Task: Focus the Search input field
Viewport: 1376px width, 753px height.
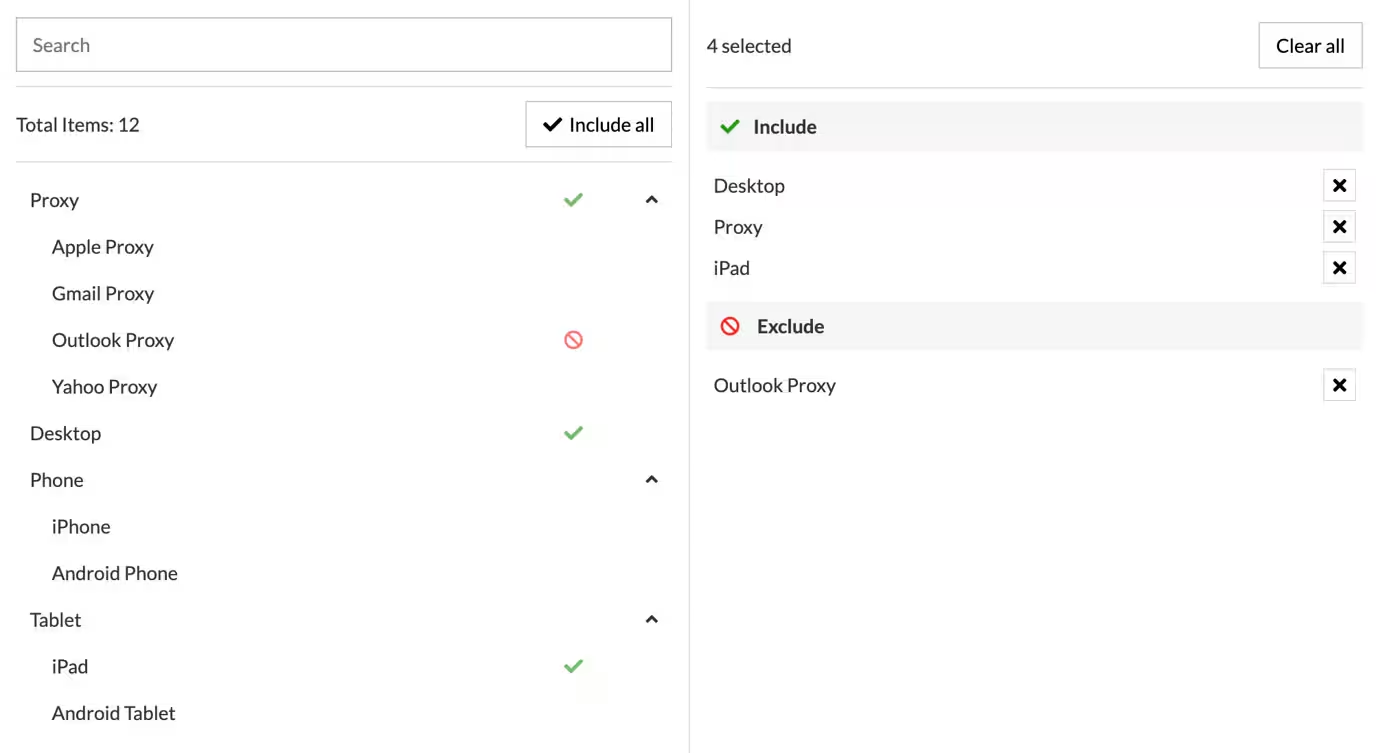Action: tap(343, 45)
